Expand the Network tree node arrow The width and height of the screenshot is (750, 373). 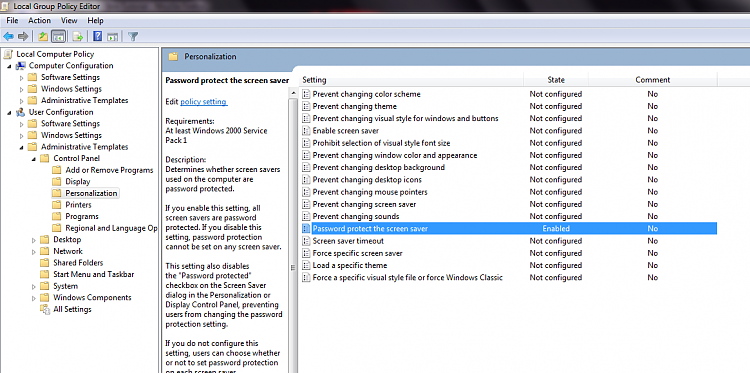tap(34, 252)
